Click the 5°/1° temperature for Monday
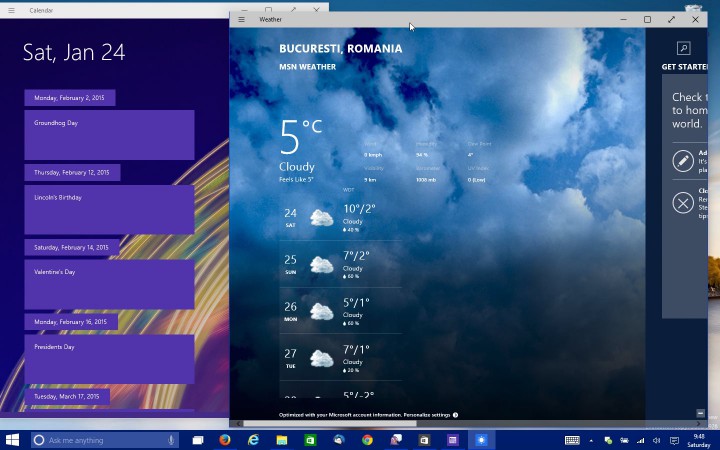The width and height of the screenshot is (720, 450). click(x=356, y=303)
